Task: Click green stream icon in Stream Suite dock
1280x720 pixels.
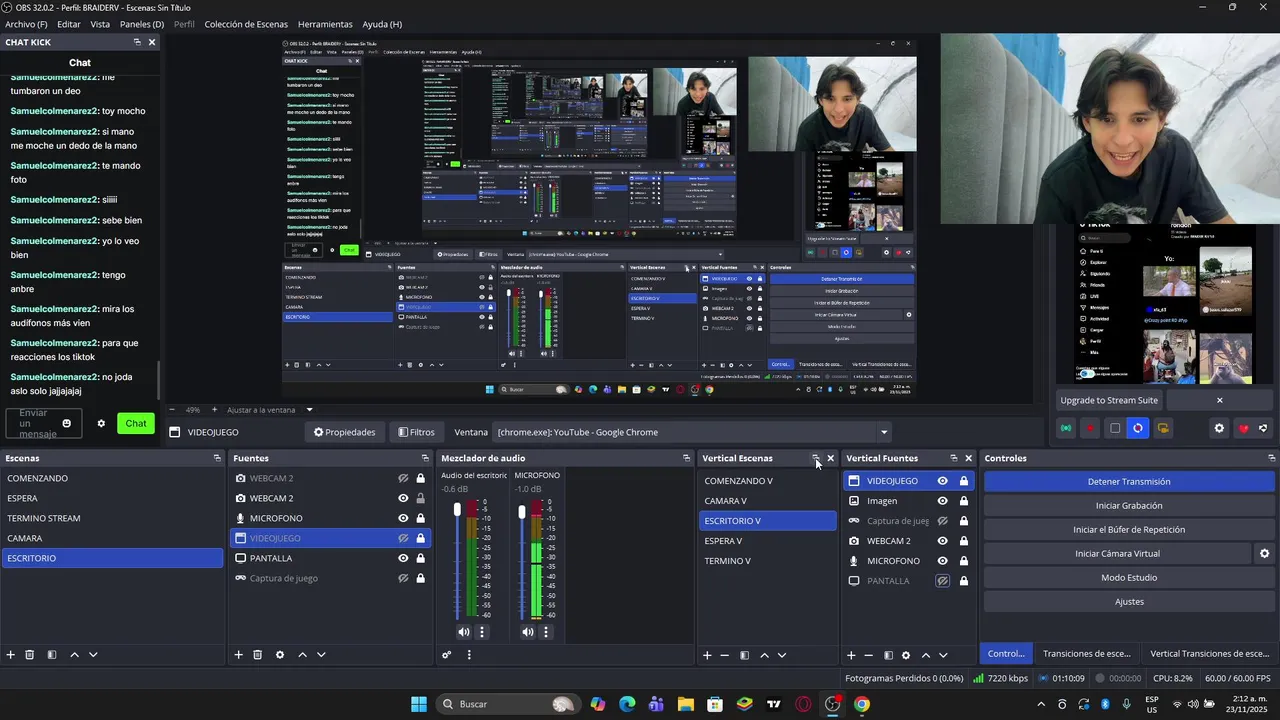Action: coord(1066,428)
